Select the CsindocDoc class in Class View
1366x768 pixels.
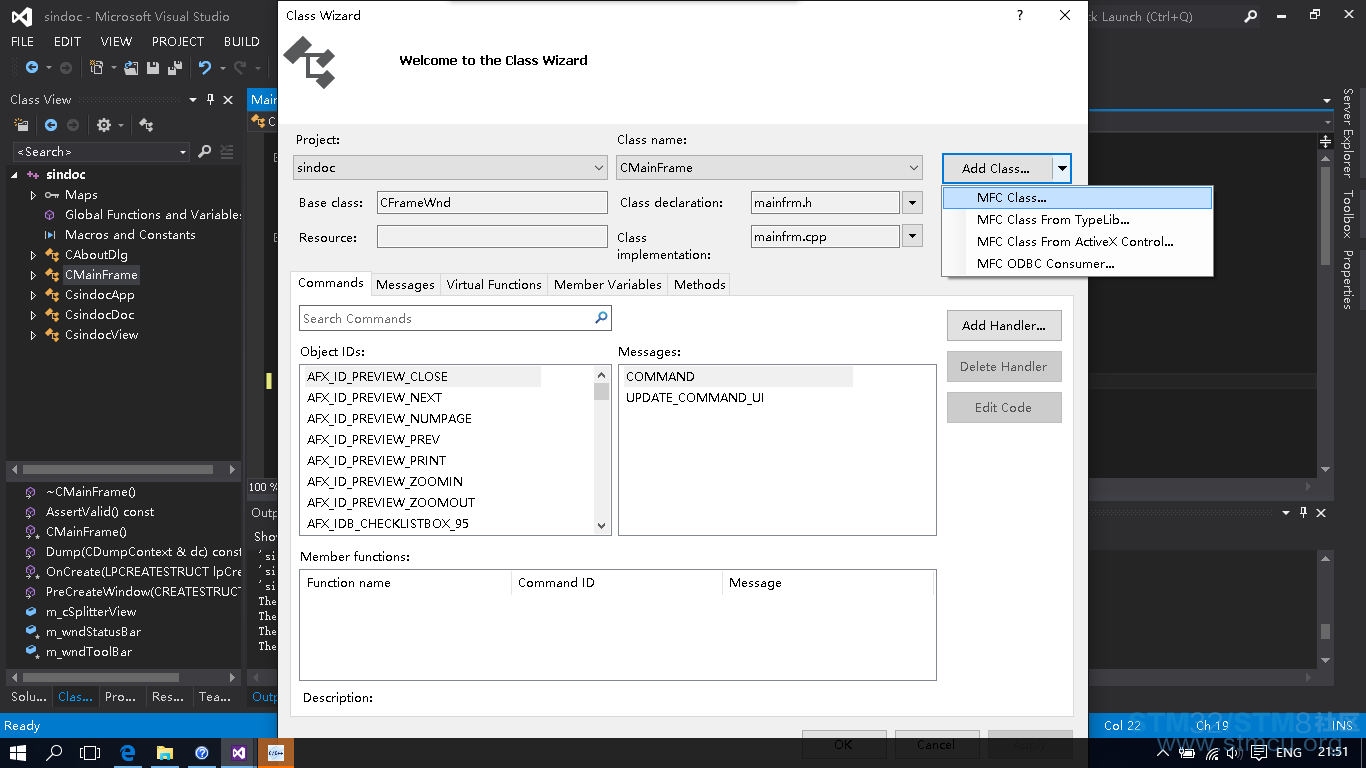[100, 315]
